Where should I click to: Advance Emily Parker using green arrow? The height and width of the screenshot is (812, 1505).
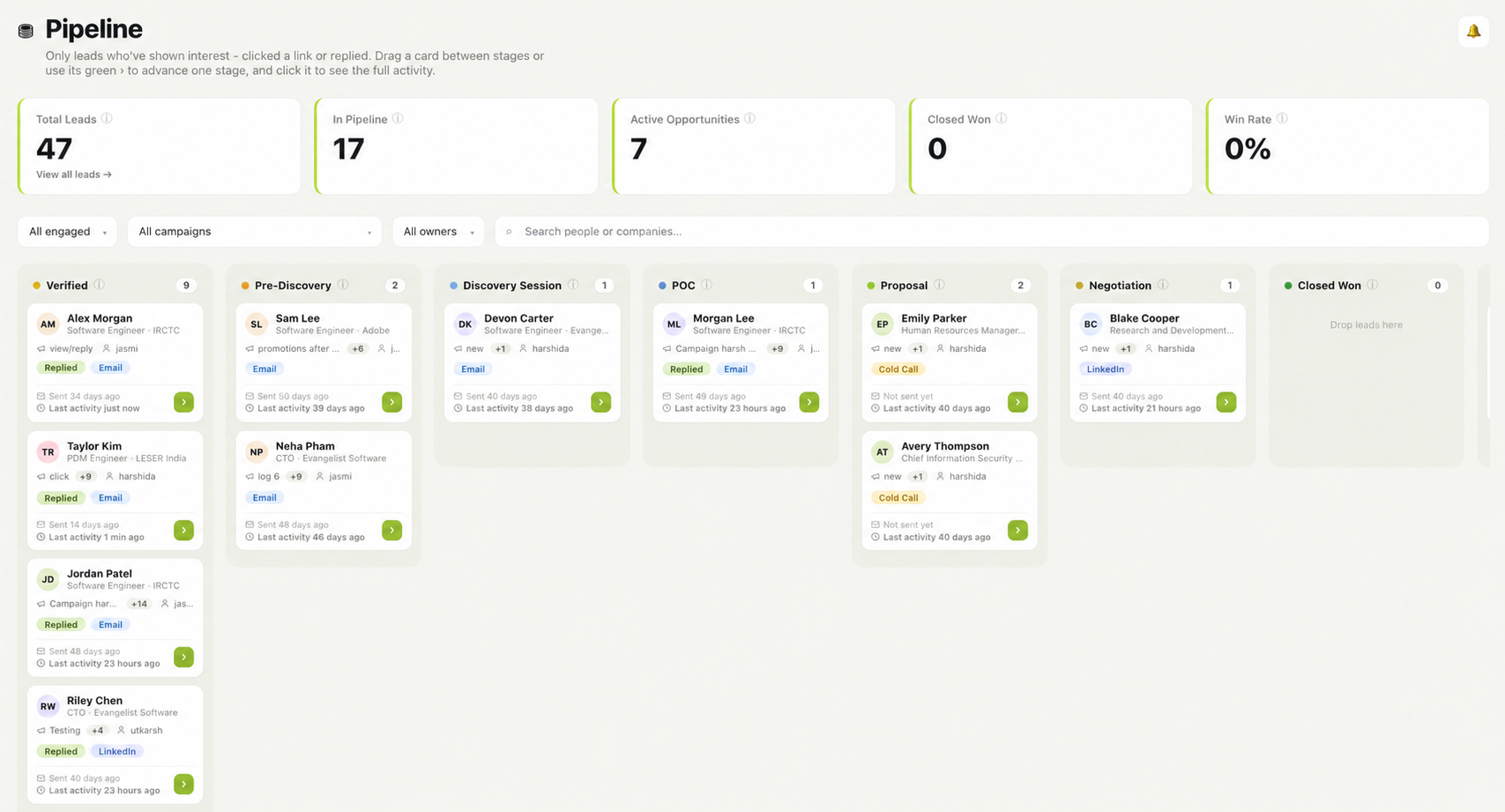tap(1017, 402)
